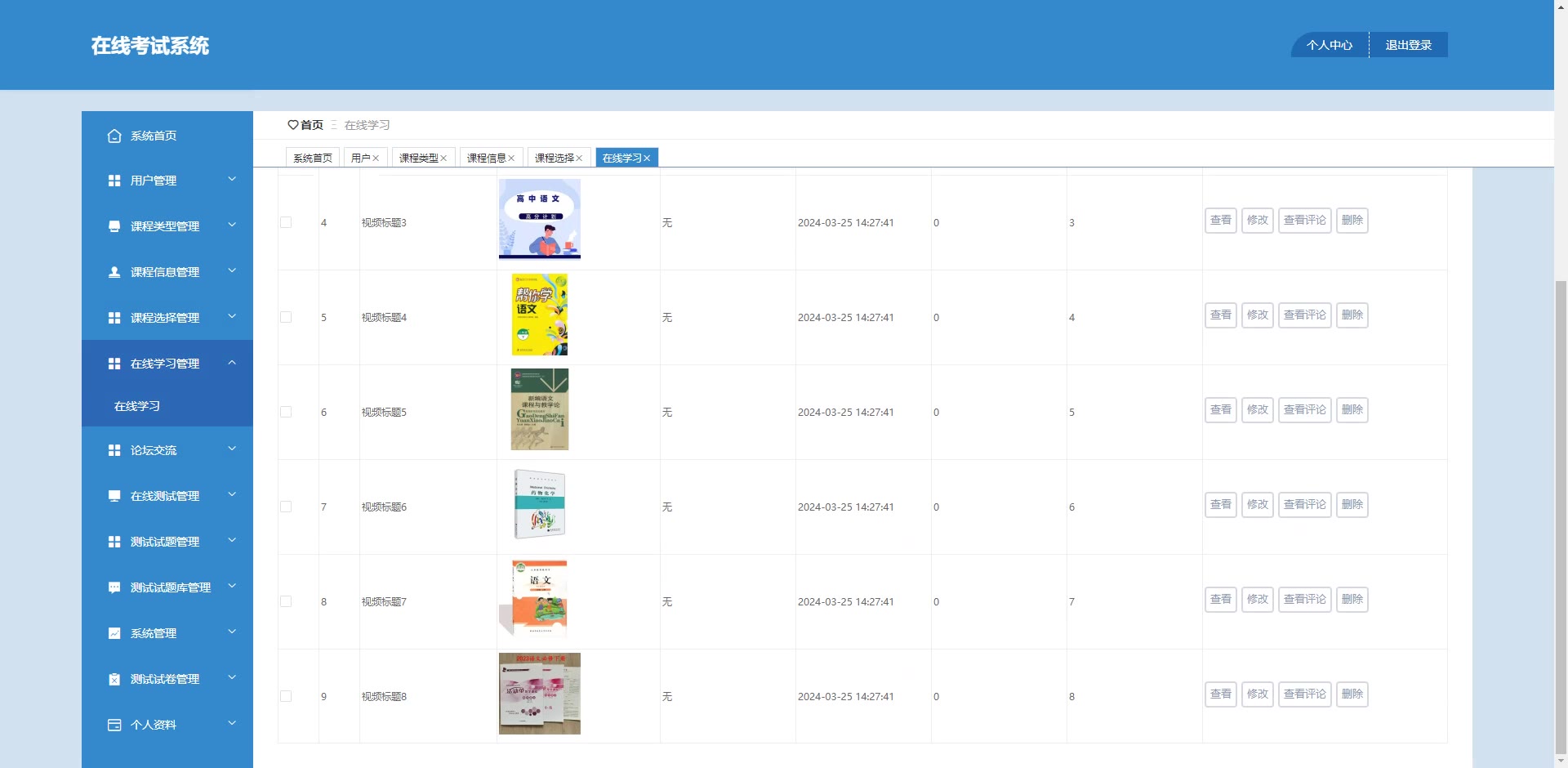Open the cover thumbnail for 视频标题8

(x=540, y=694)
